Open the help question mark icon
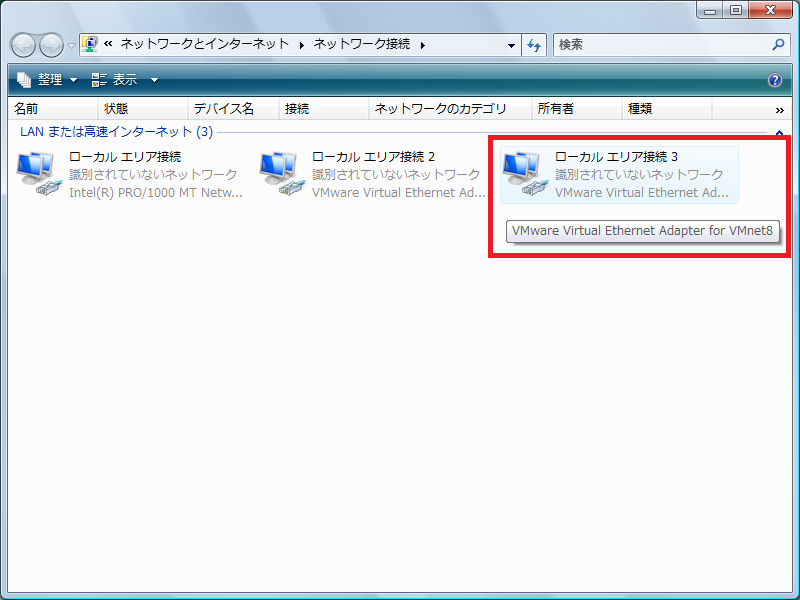 click(x=774, y=80)
